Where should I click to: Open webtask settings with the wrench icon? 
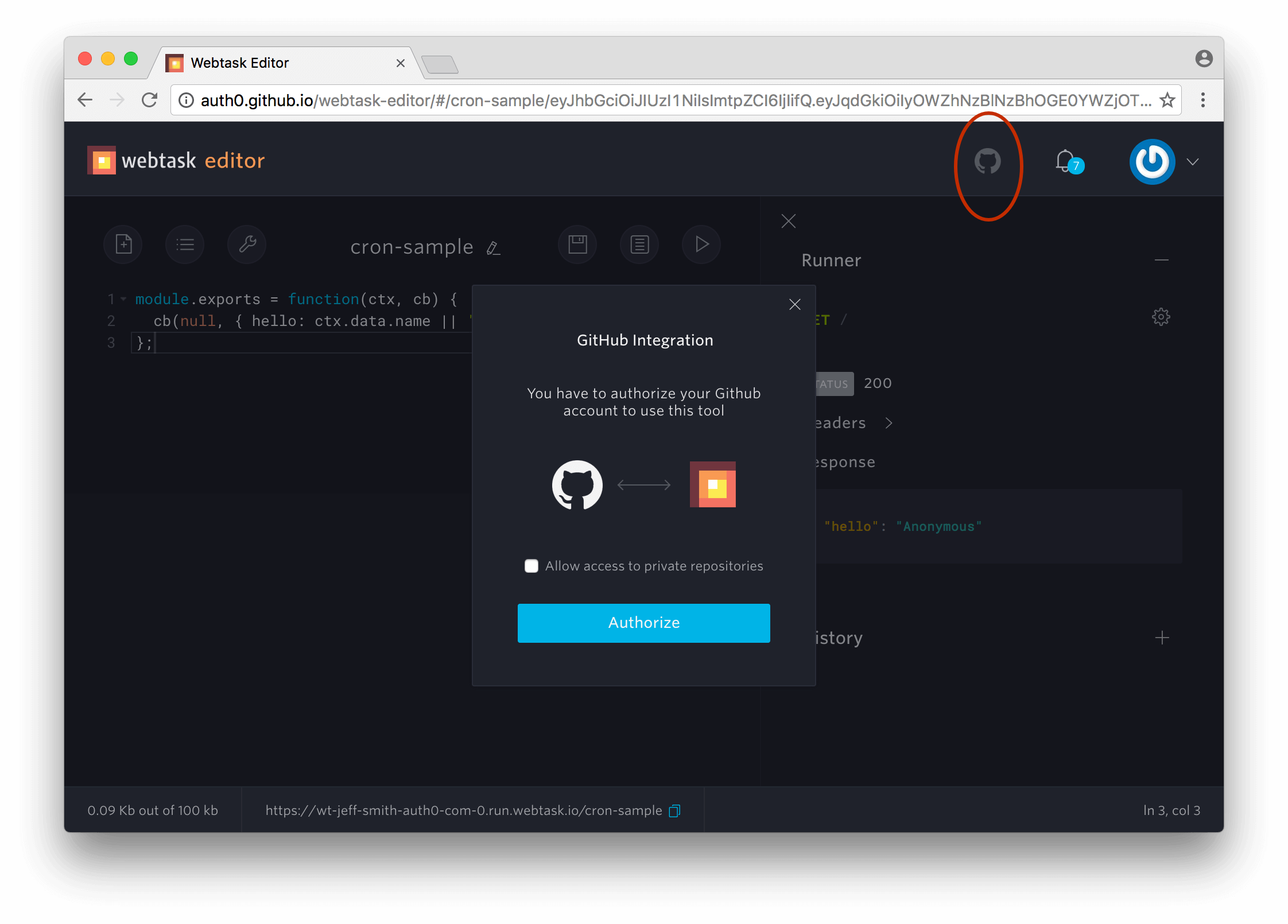pos(247,244)
